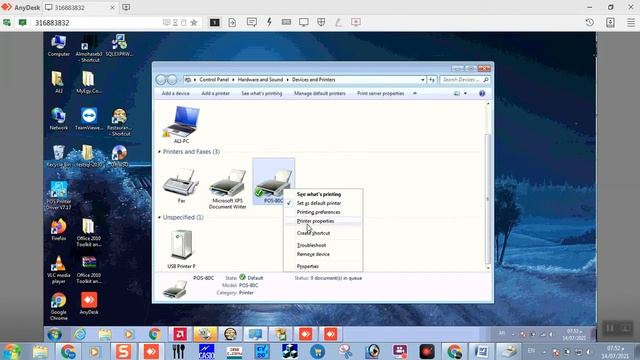Click See what's printing toolbar button
This screenshot has width=640, height=360.
click(262, 93)
